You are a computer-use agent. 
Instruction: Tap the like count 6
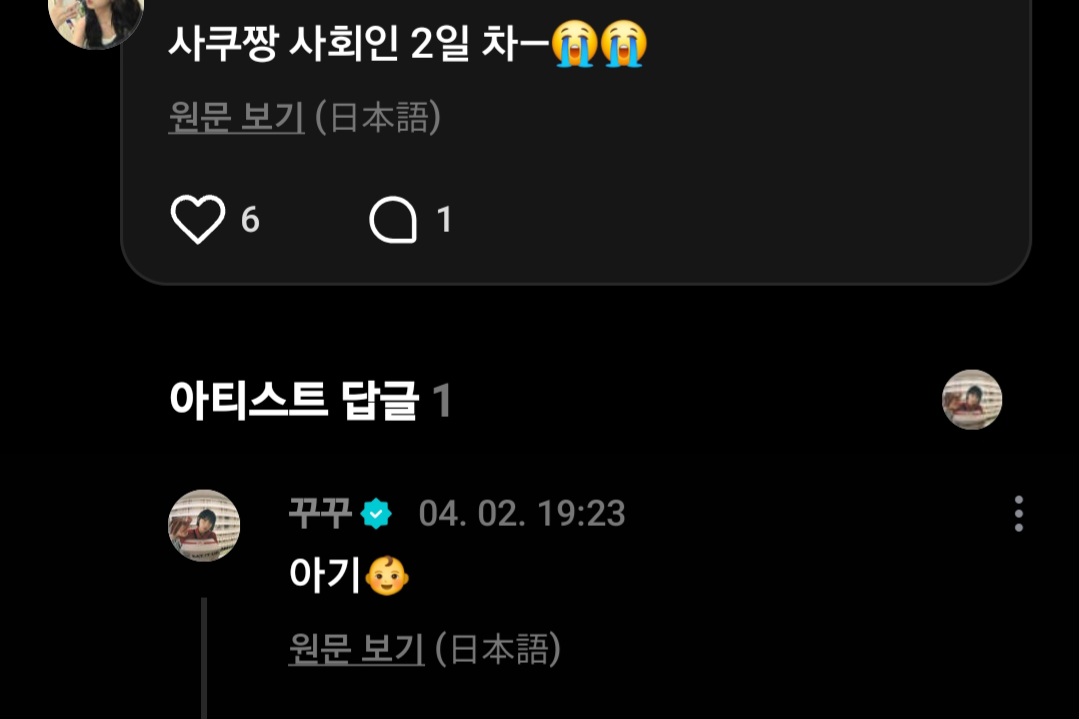pos(250,220)
